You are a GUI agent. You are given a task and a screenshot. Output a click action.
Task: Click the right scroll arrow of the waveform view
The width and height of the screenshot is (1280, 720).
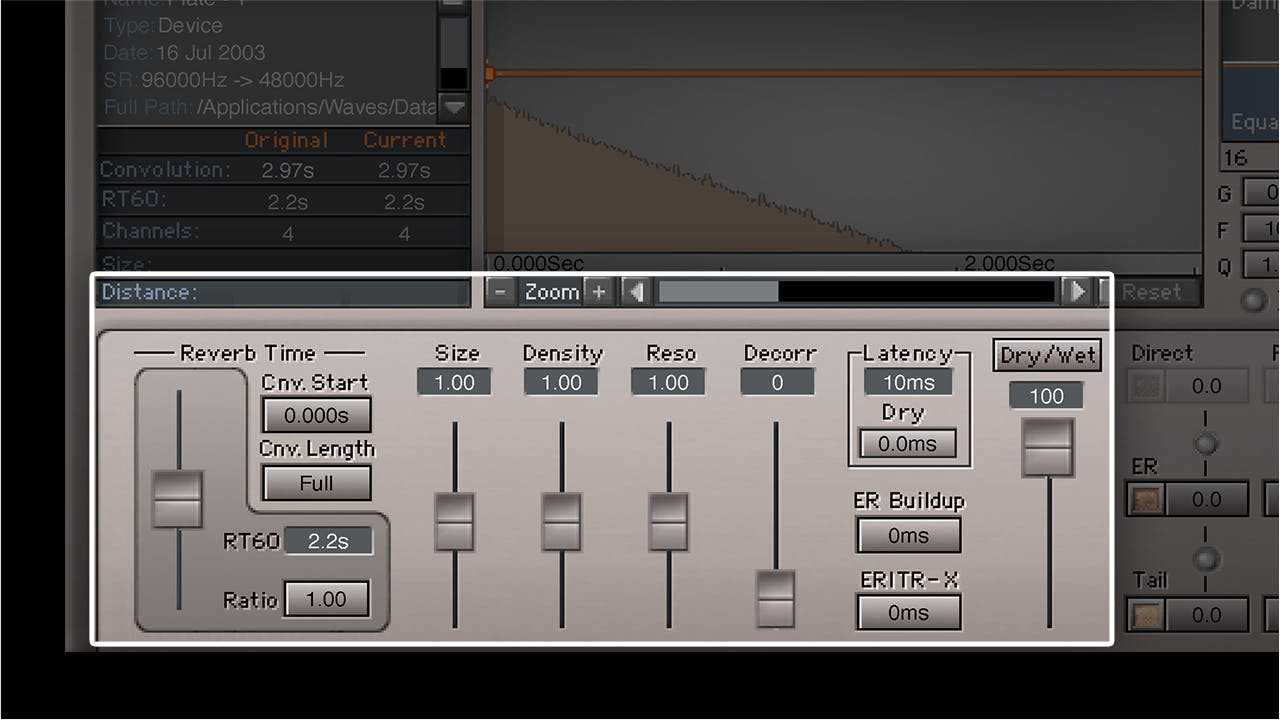(x=1079, y=291)
